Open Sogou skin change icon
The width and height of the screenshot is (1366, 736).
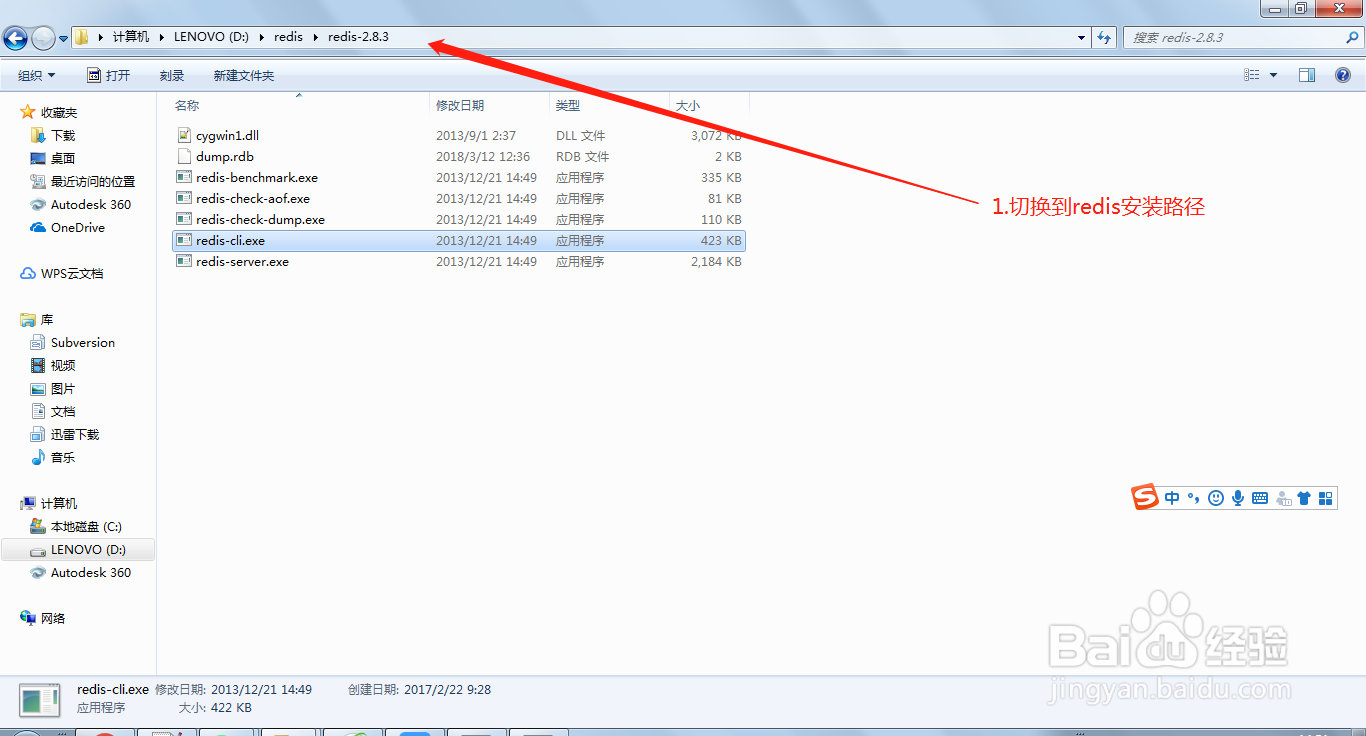click(x=1305, y=497)
